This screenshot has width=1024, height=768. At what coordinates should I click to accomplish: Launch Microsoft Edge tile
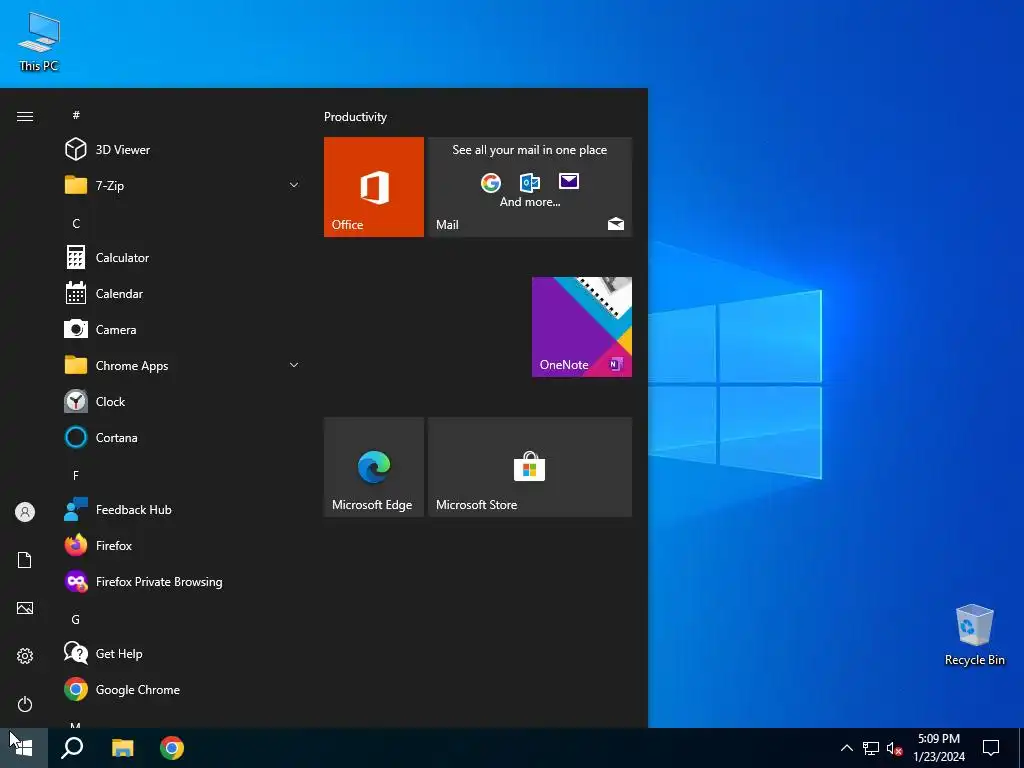coord(374,467)
